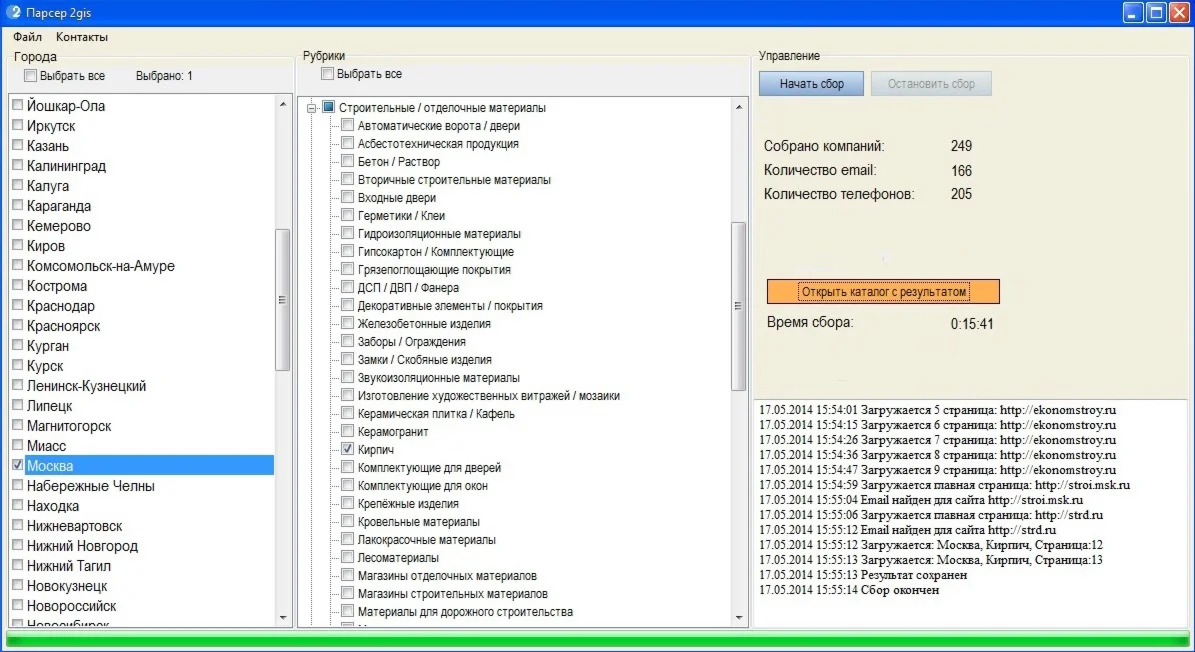Viewport: 1195px width, 652px height.
Task: Check the Казань city checkbox
Action: [17, 146]
